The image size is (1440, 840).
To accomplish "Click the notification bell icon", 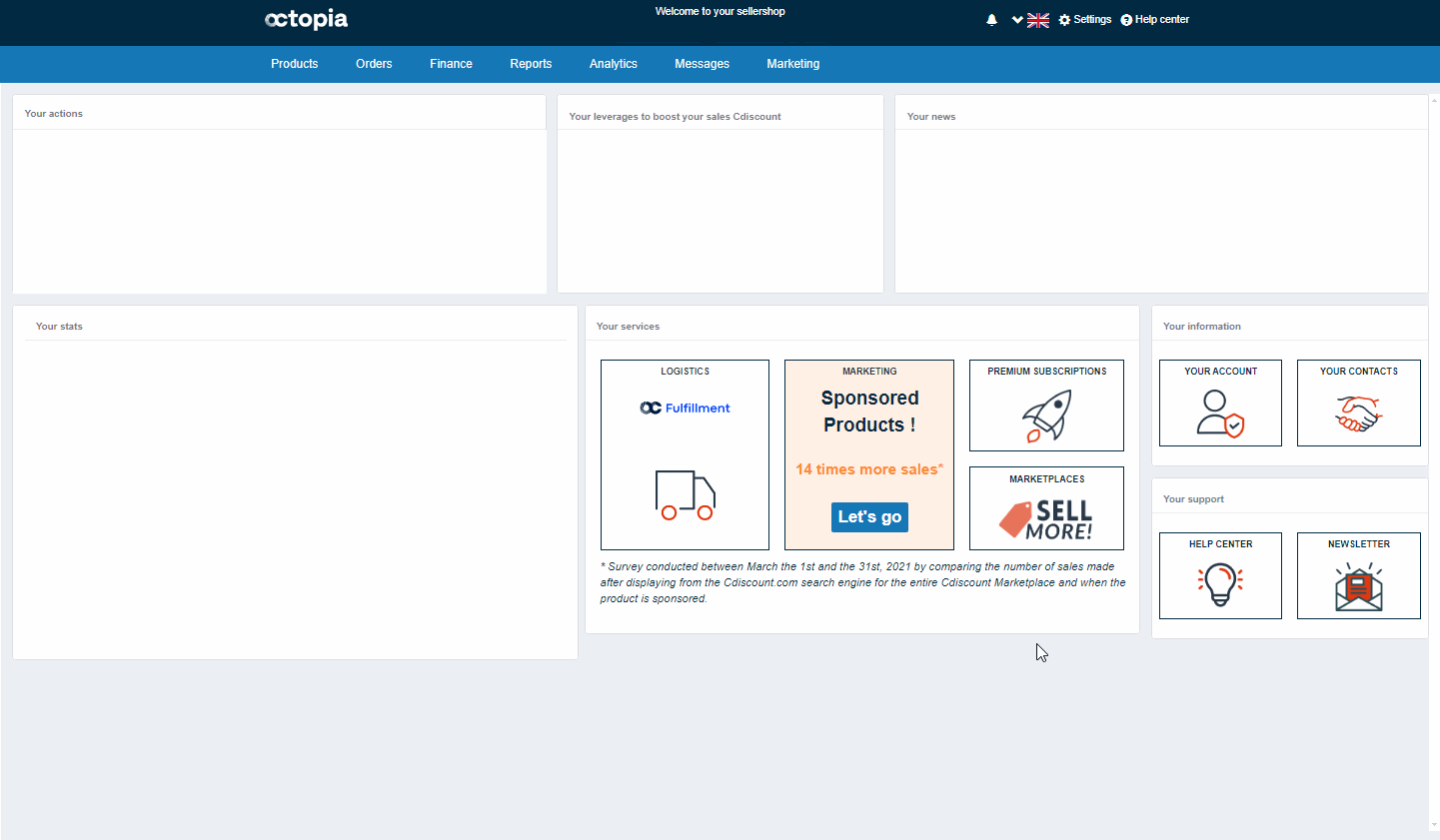I will [991, 20].
